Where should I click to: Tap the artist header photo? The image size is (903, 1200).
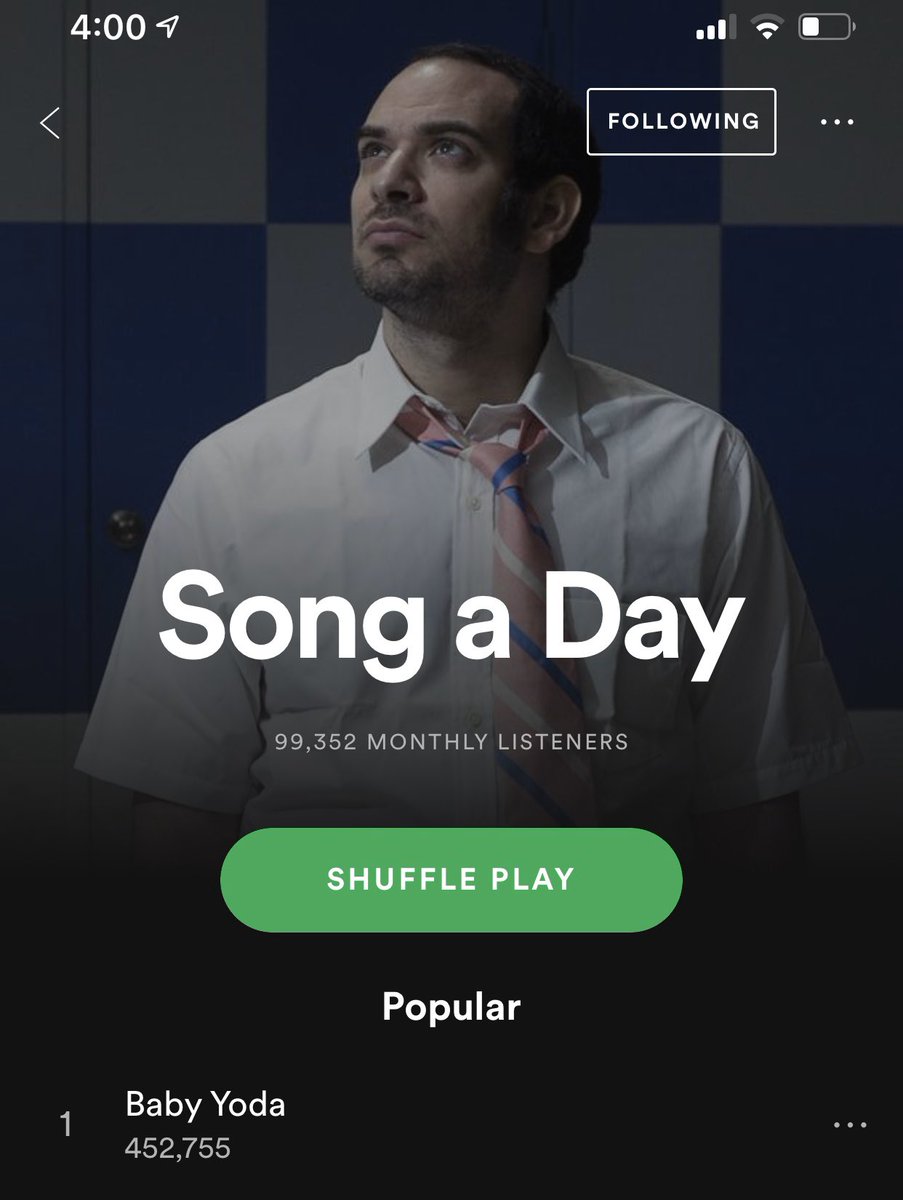tap(451, 400)
